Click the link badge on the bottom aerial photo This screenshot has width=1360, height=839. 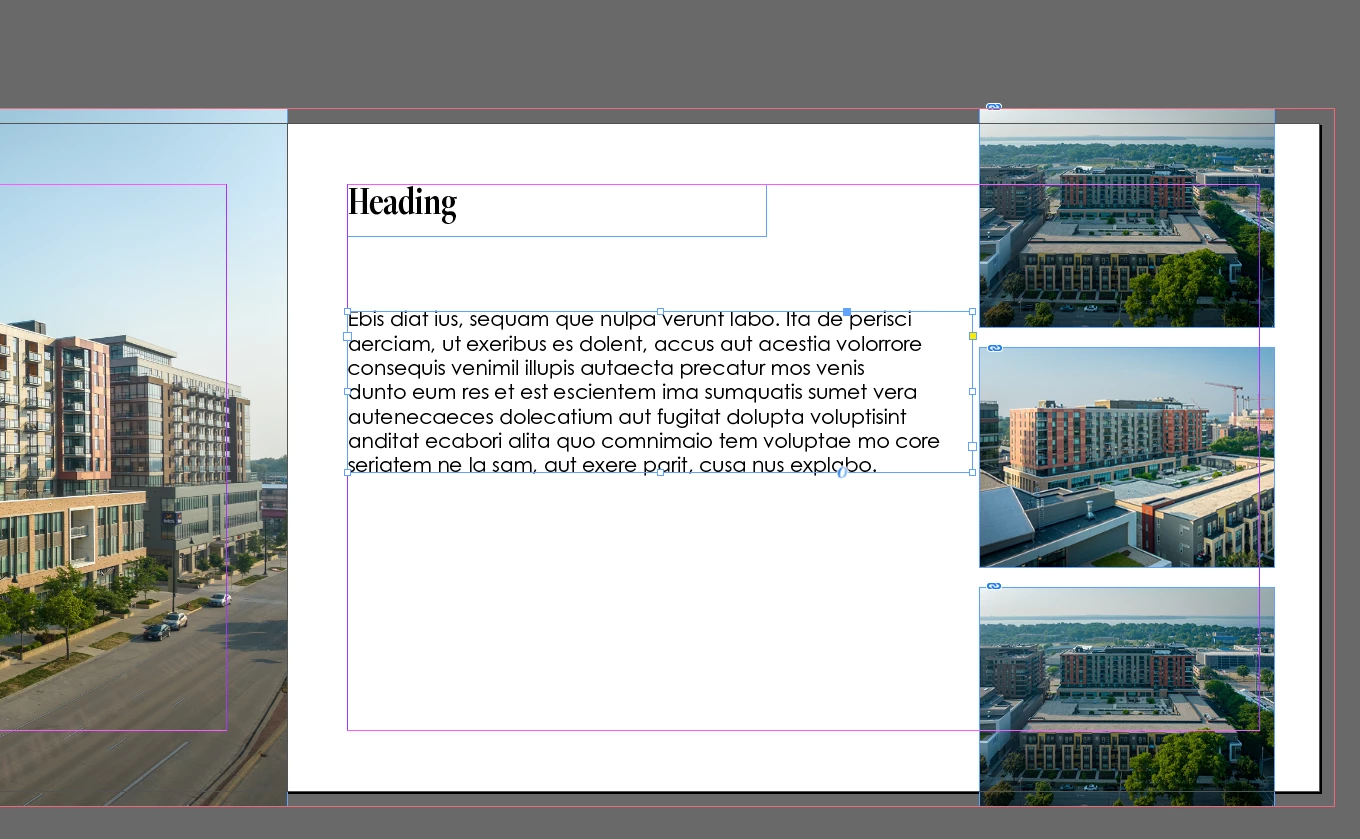click(x=994, y=586)
